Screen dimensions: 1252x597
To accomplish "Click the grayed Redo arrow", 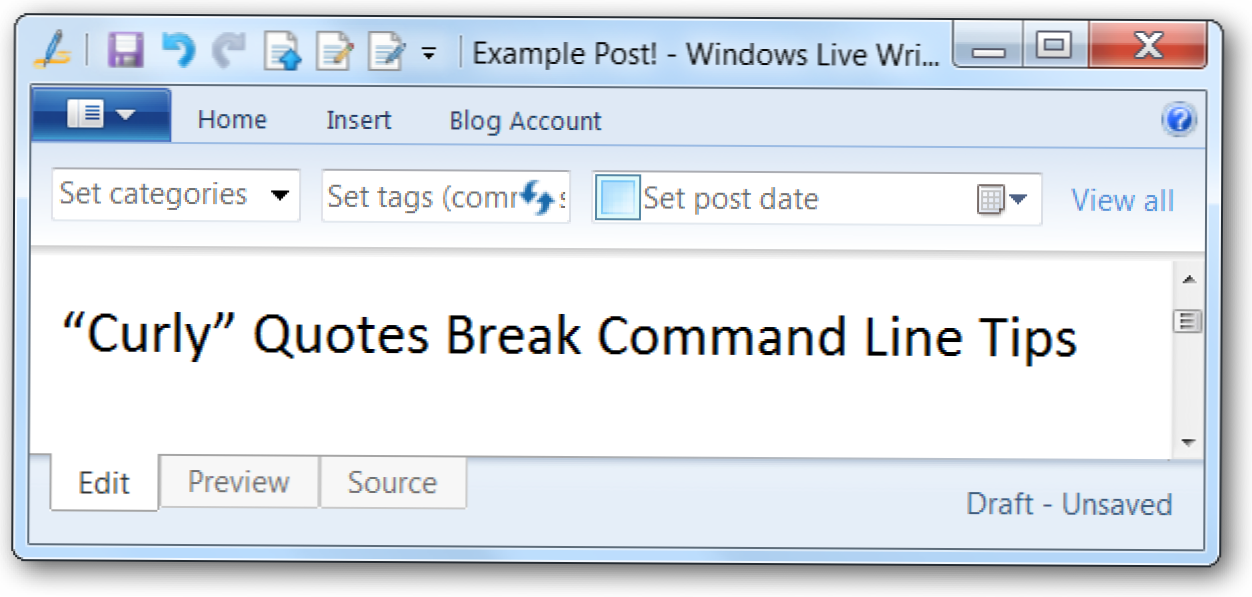I will [x=229, y=50].
